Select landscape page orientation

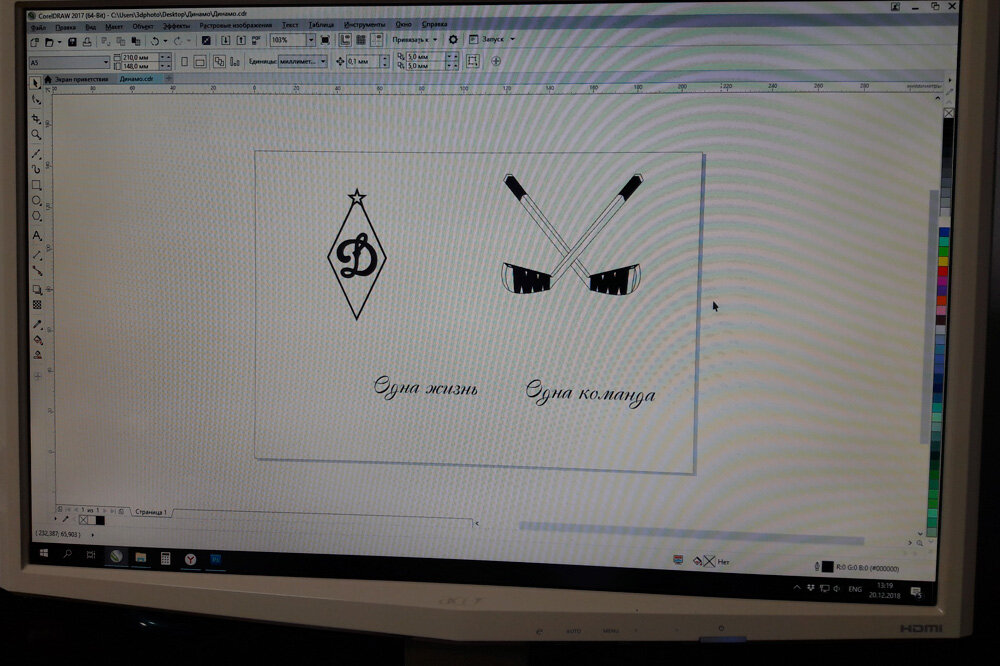[200, 62]
